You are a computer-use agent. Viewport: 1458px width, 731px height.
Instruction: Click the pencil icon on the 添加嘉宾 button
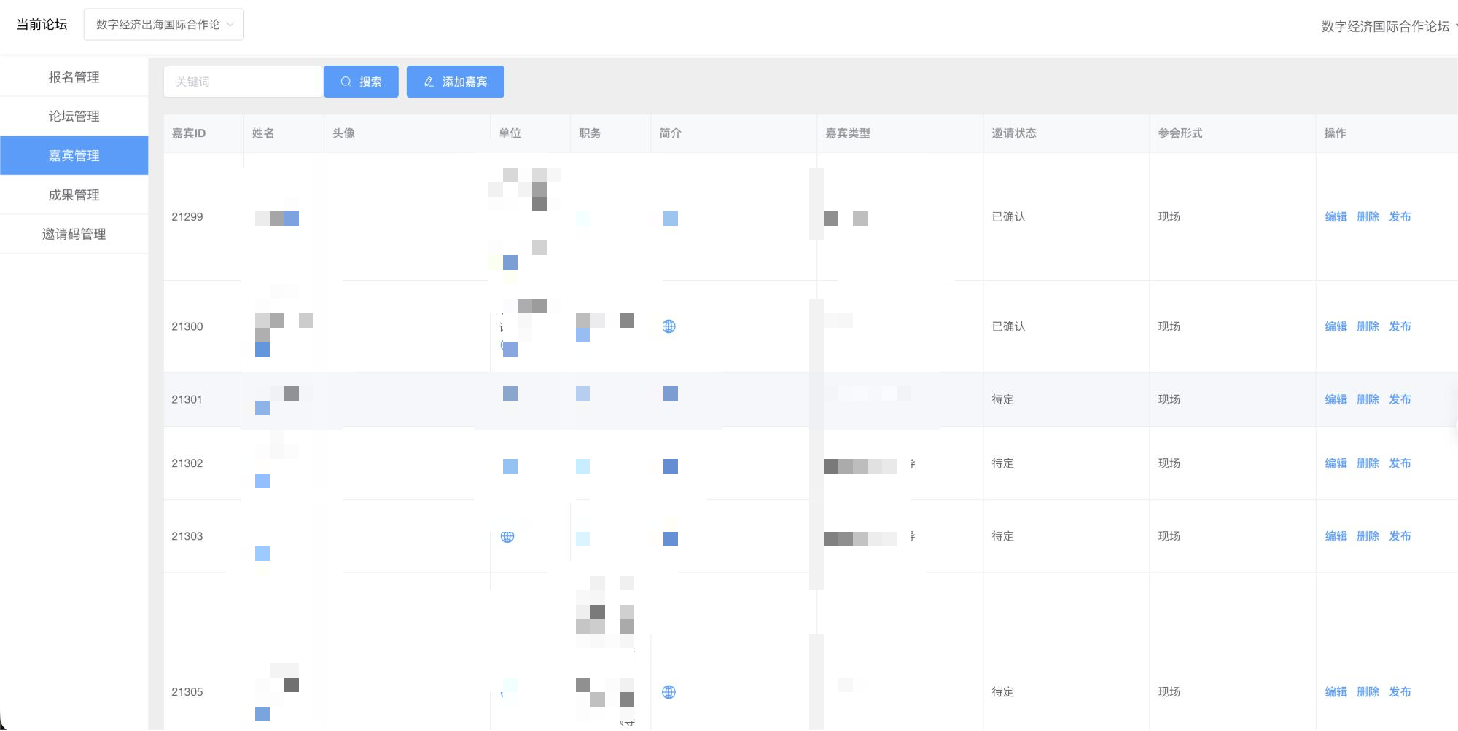pyautogui.click(x=429, y=82)
